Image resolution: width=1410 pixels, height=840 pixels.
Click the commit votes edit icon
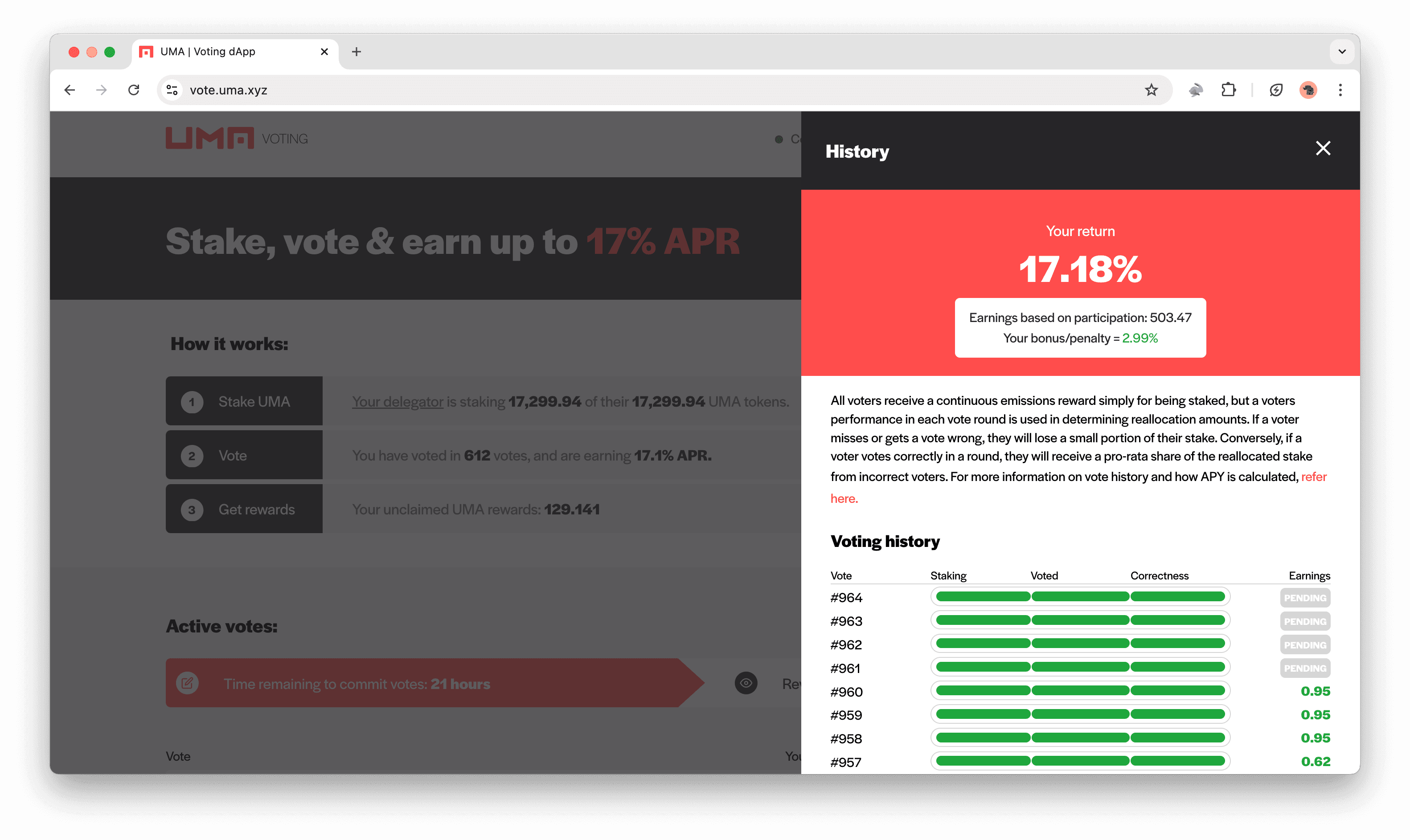pos(188,683)
